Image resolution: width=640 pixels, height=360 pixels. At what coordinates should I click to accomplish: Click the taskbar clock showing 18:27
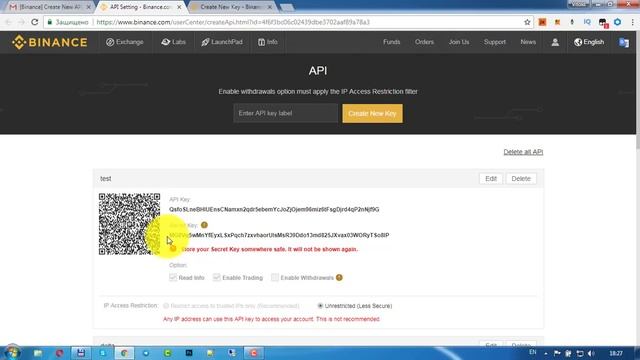[616, 353]
